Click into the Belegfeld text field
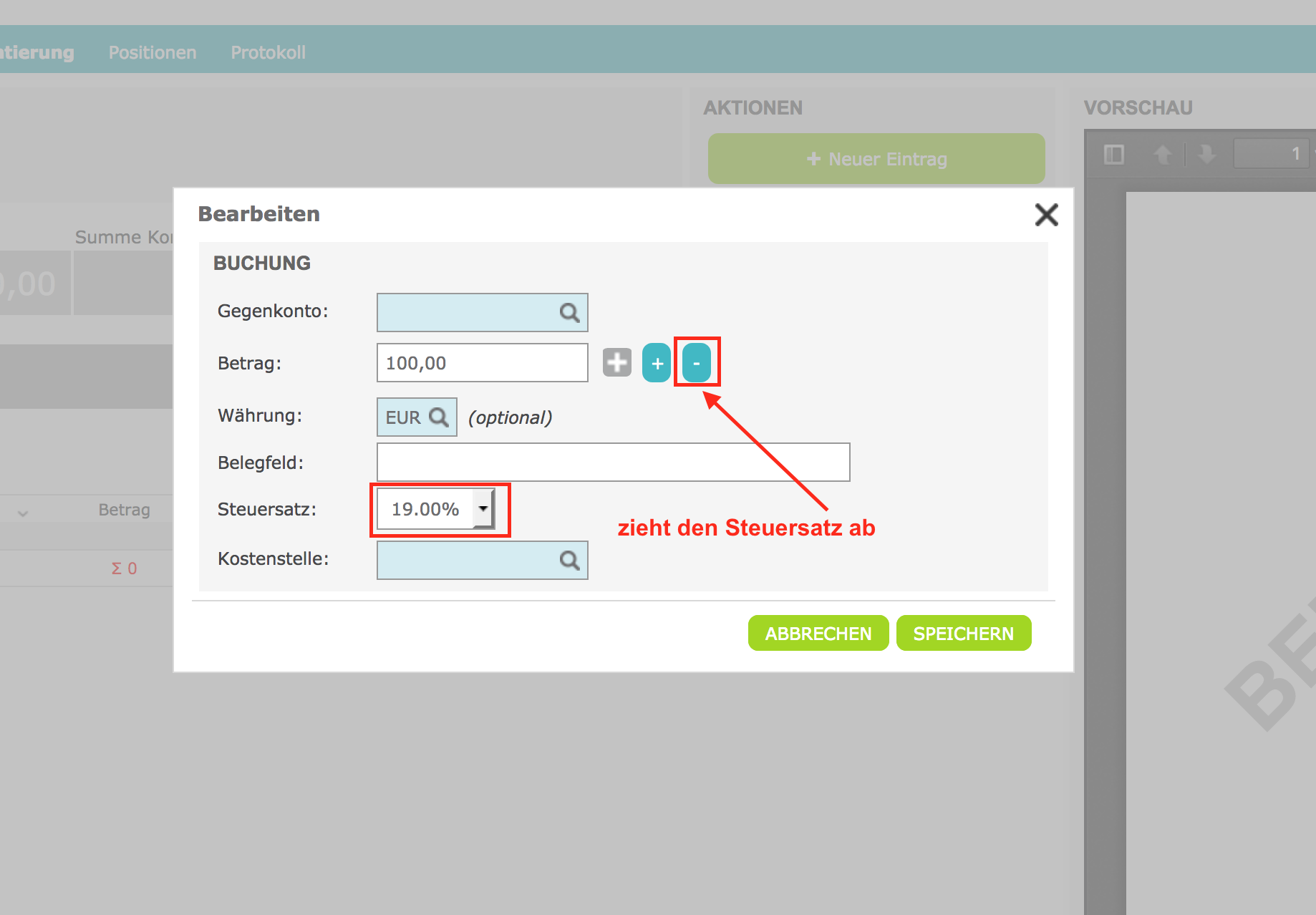 pos(613,463)
